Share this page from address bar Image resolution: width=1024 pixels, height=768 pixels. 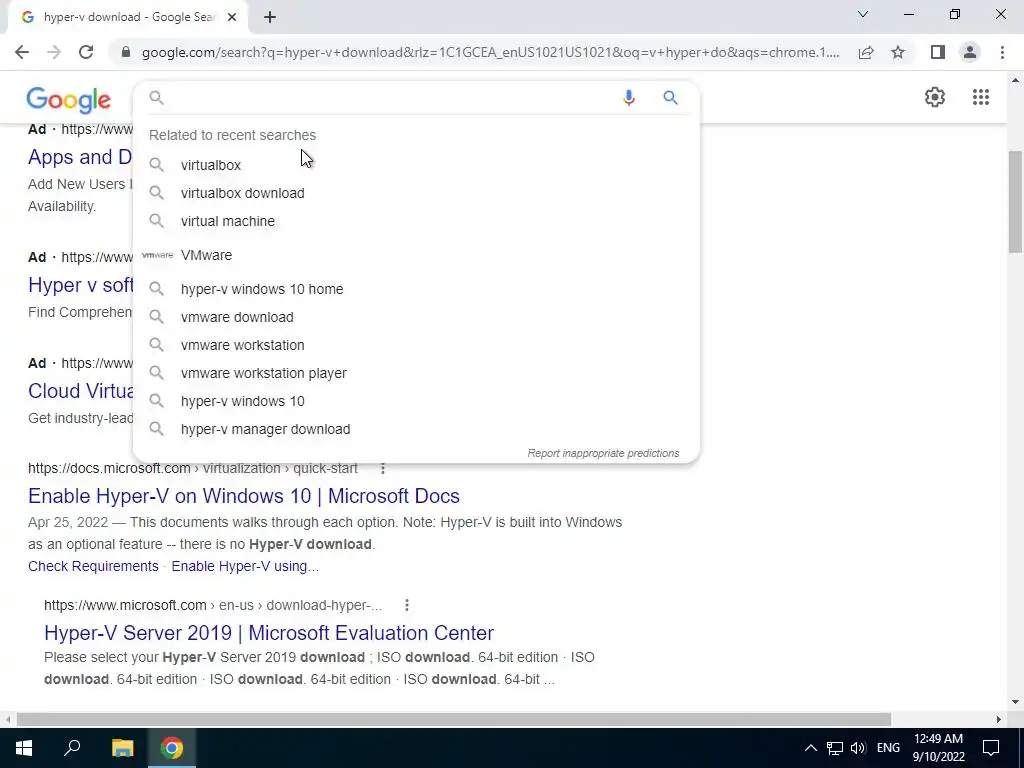pos(866,52)
